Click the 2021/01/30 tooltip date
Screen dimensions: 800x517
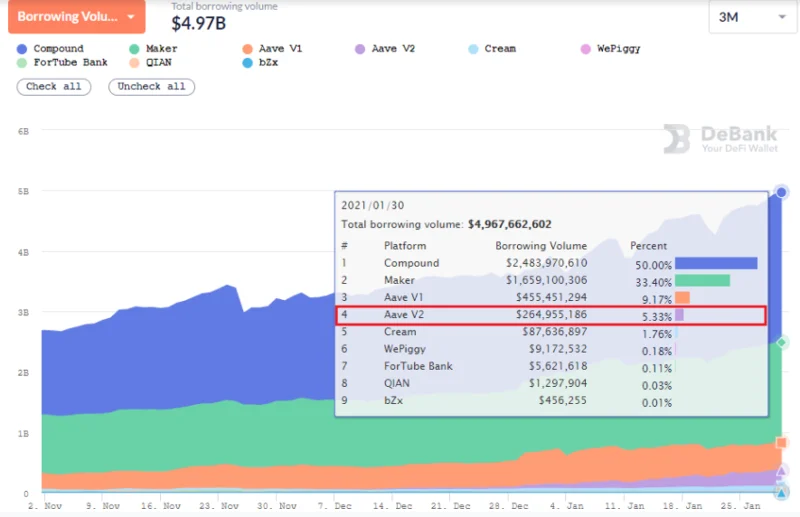pos(372,206)
